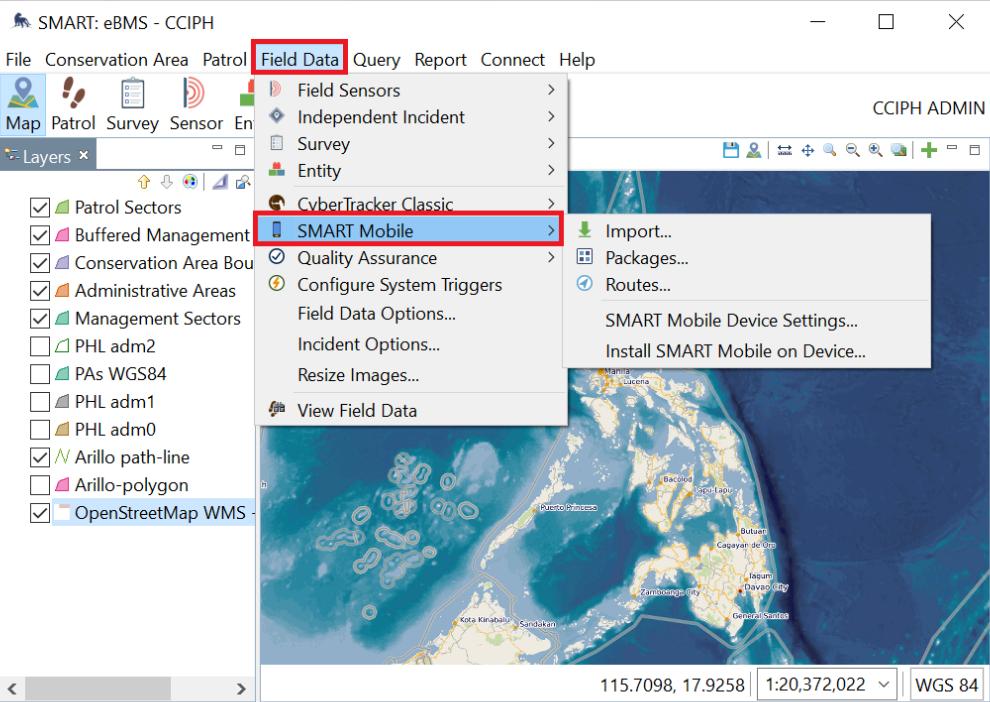Move layer down with grey arrow
This screenshot has height=702, width=990.
pyautogui.click(x=167, y=182)
